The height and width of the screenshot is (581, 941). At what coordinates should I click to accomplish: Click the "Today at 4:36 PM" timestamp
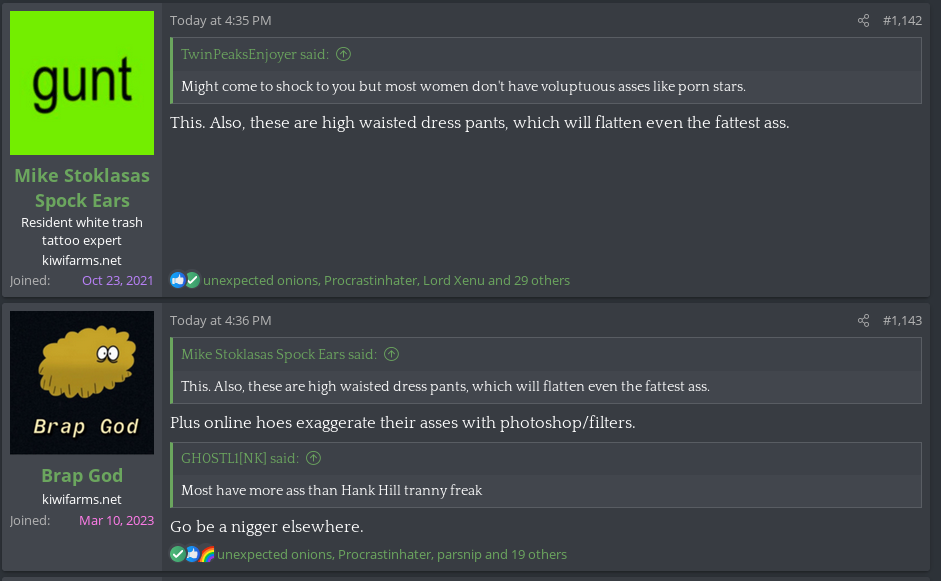[x=220, y=321]
